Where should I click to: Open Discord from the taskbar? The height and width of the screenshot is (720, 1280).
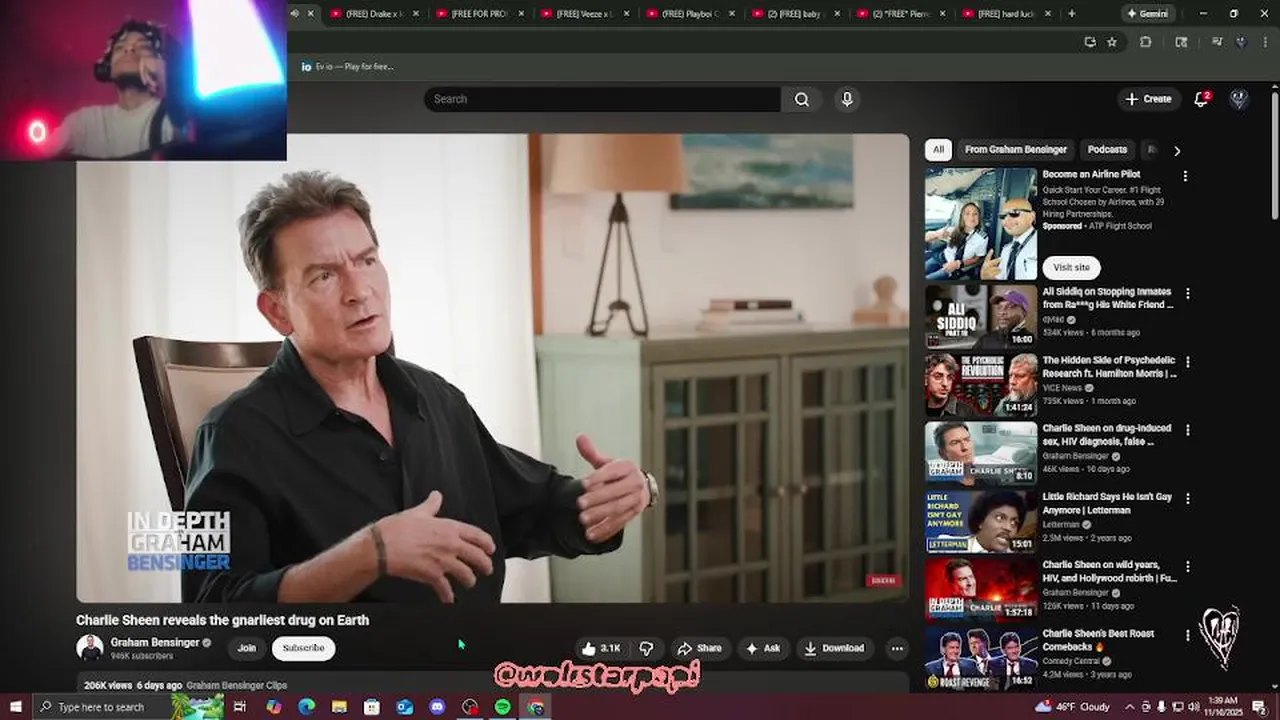coord(437,707)
